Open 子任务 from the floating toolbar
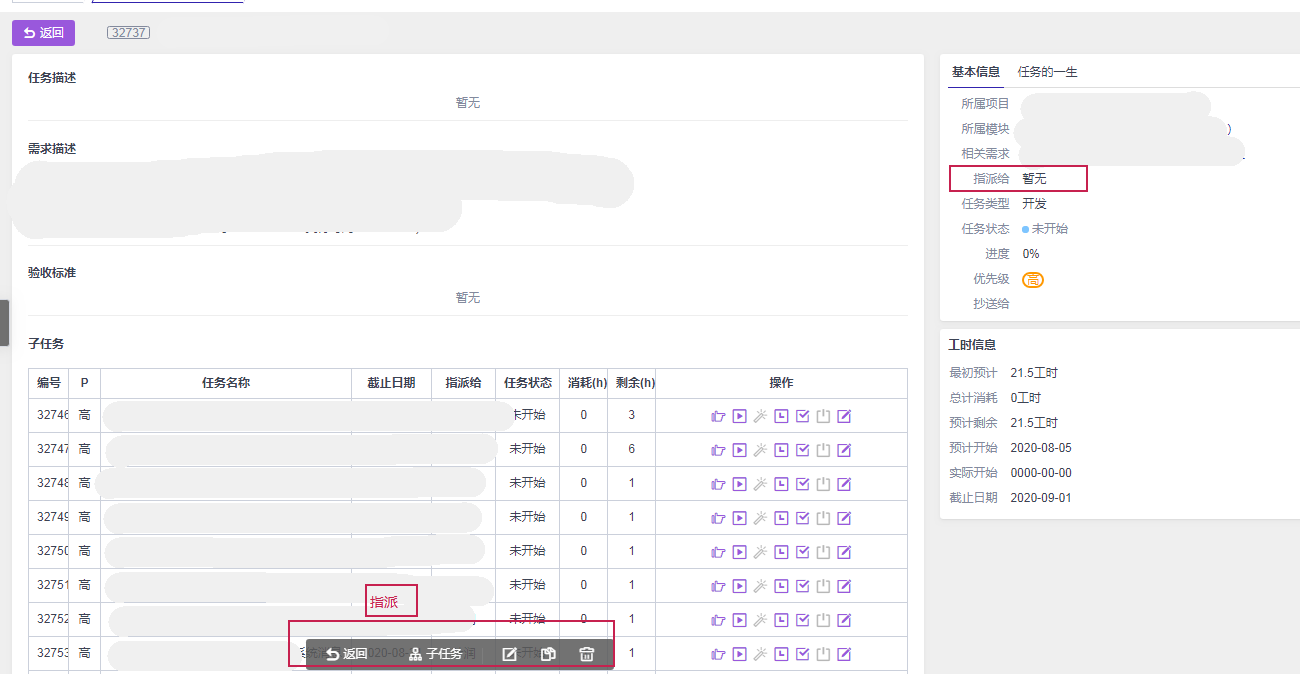1300x674 pixels. click(x=435, y=654)
